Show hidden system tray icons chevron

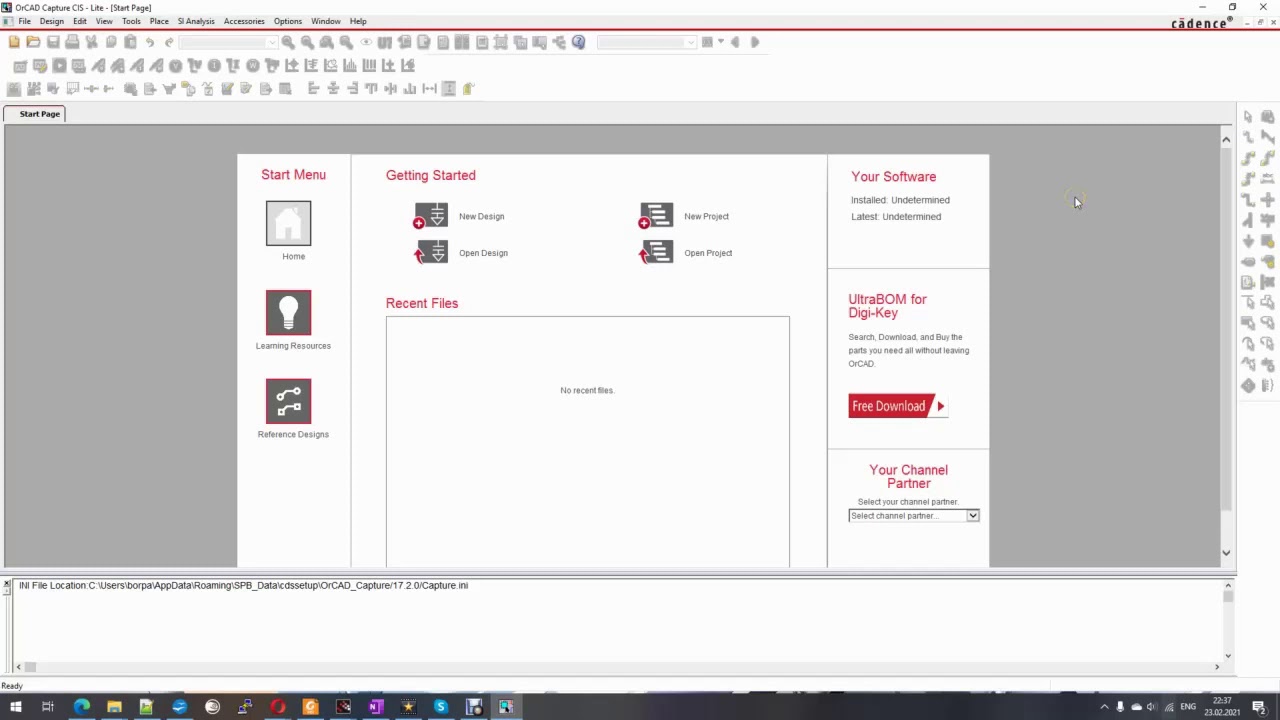tap(1104, 707)
